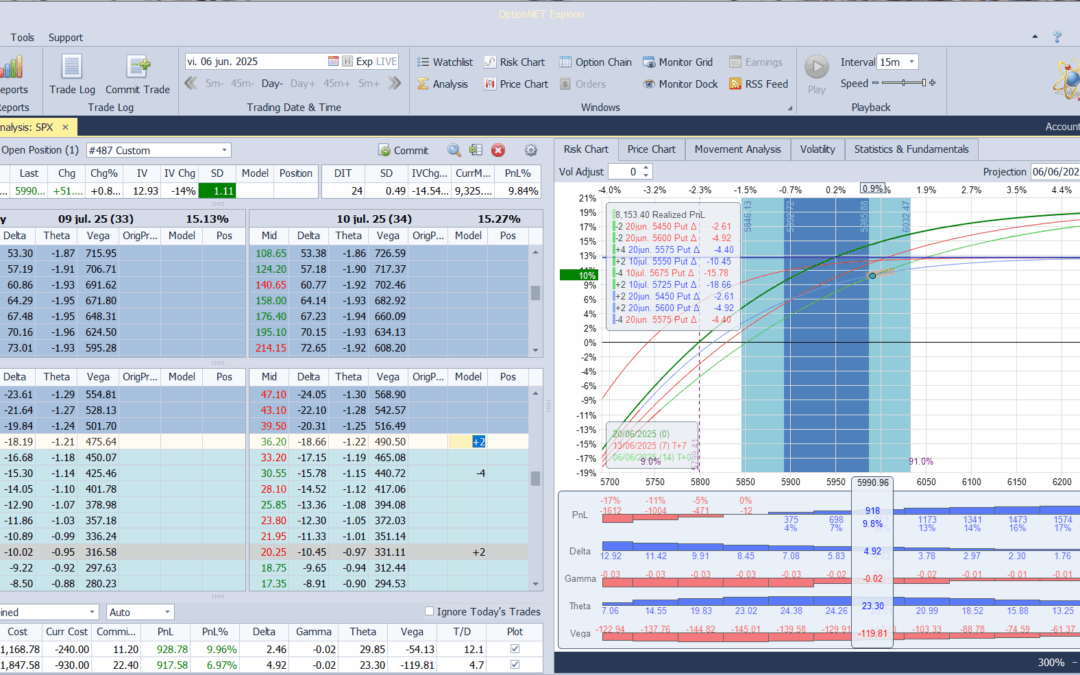The height and width of the screenshot is (675, 1080).
Task: Switch to the Volatility tab
Action: (818, 149)
